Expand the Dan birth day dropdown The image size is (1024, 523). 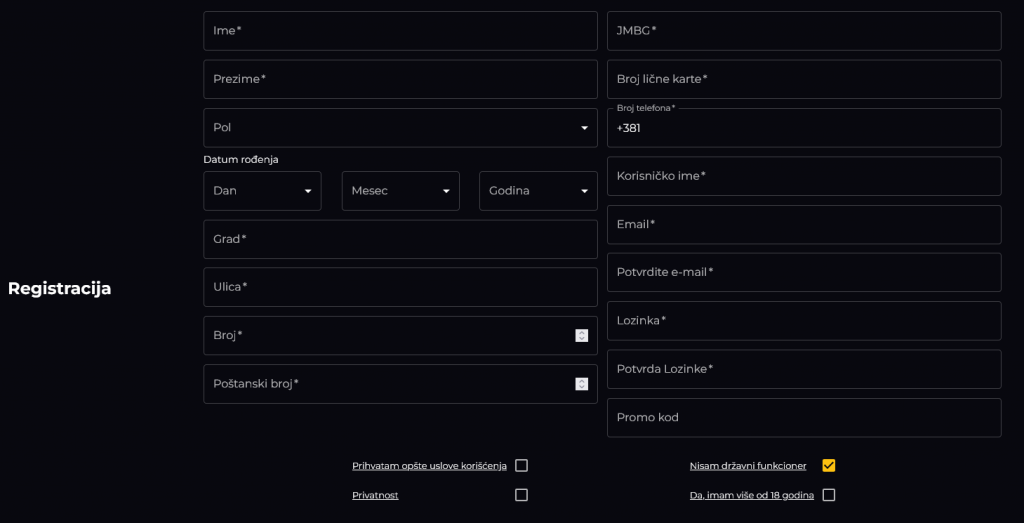pyautogui.click(x=263, y=191)
